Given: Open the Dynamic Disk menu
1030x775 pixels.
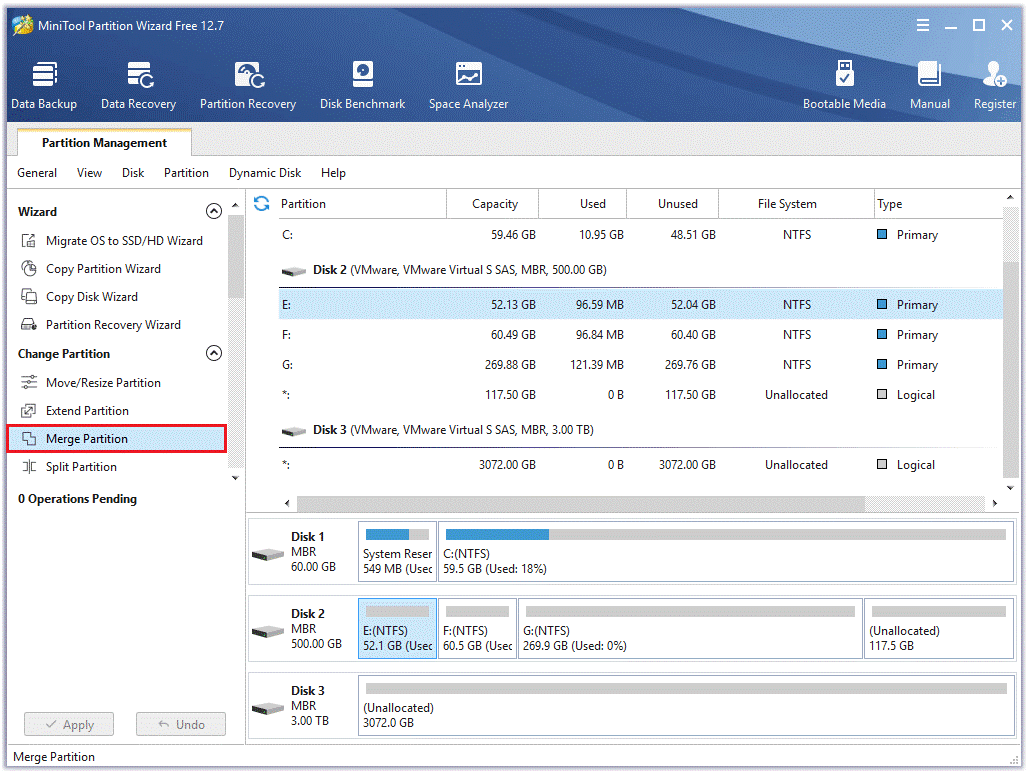Looking at the screenshot, I should click(x=265, y=173).
